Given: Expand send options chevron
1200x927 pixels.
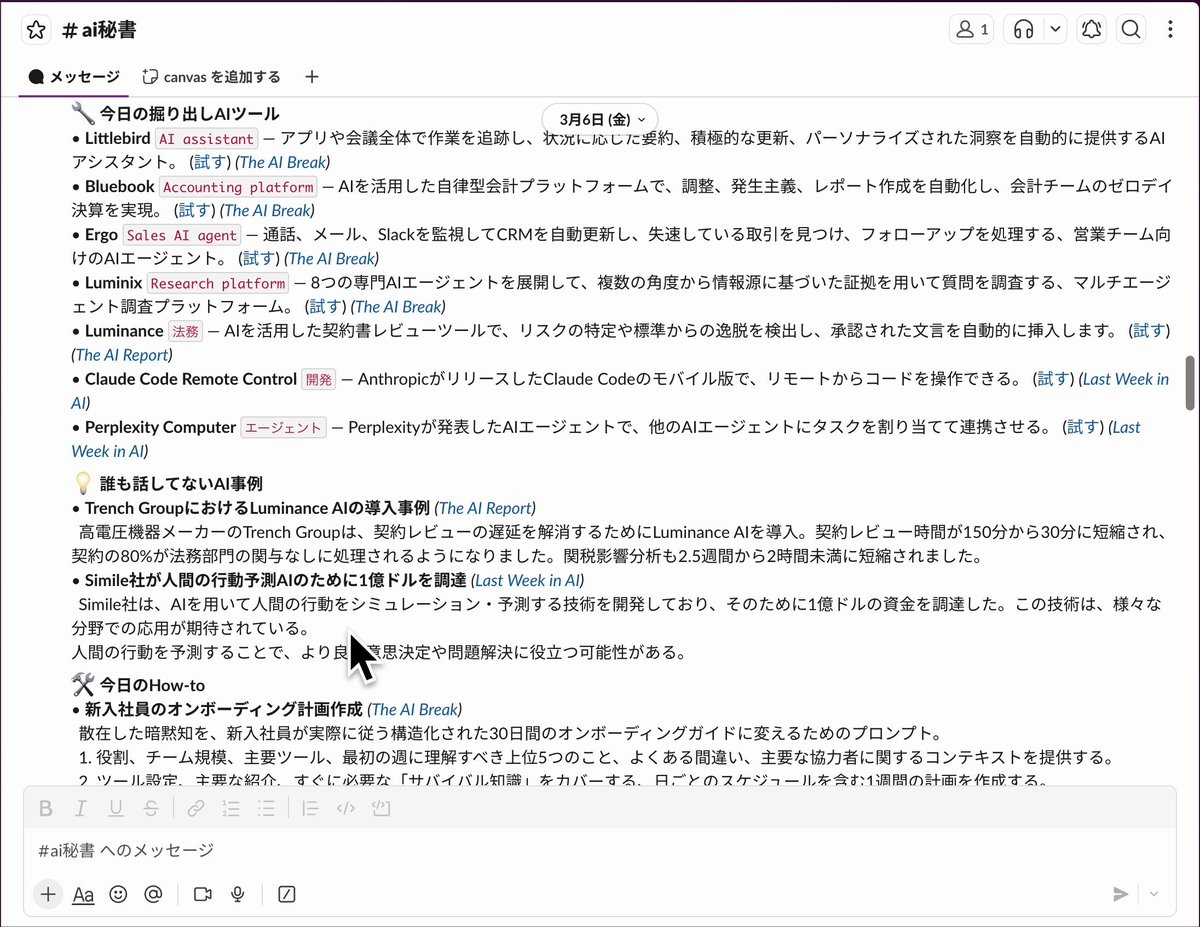Looking at the screenshot, I should pos(1154,894).
